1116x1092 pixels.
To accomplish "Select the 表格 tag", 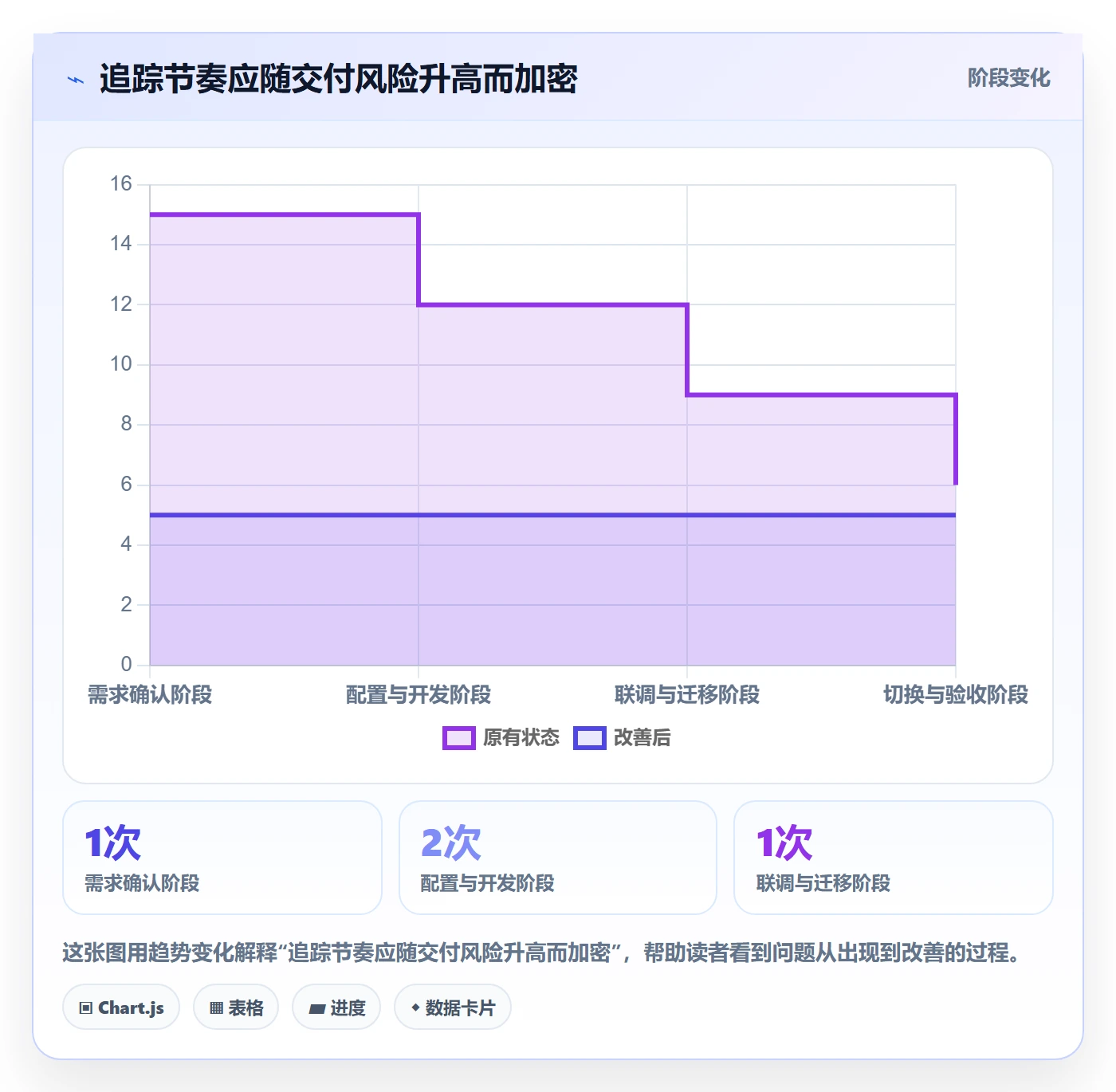I will [x=236, y=1008].
